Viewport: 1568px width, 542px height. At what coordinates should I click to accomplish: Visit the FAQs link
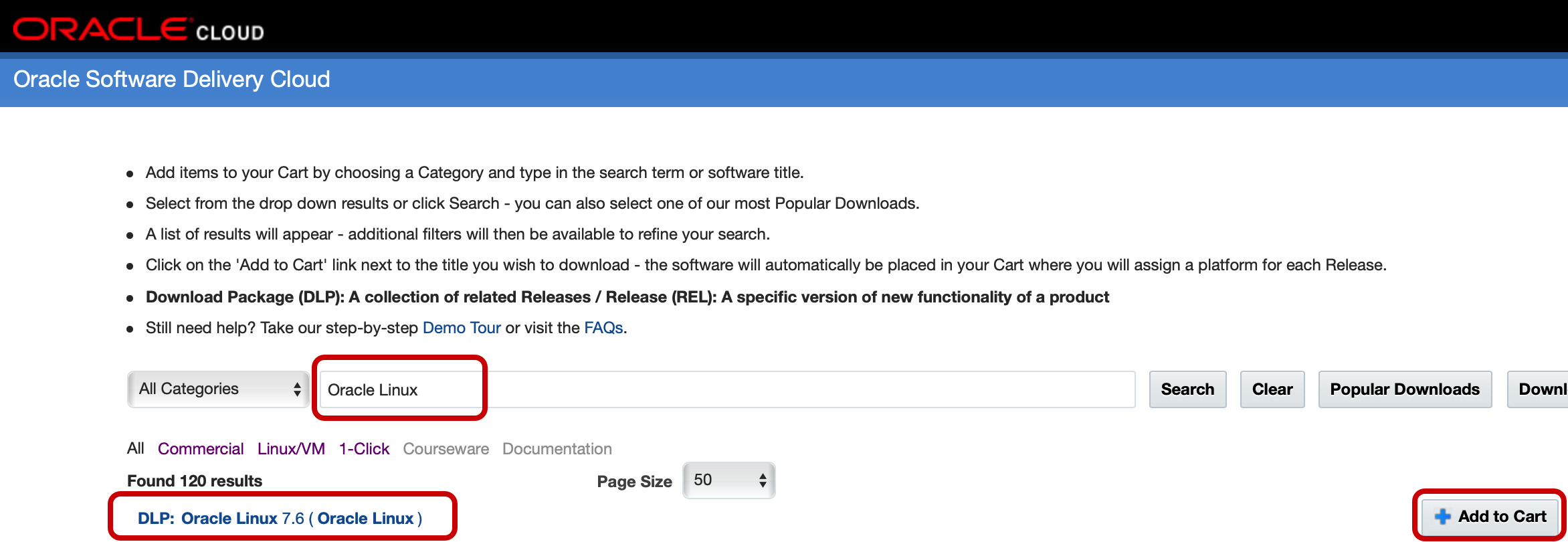[603, 328]
